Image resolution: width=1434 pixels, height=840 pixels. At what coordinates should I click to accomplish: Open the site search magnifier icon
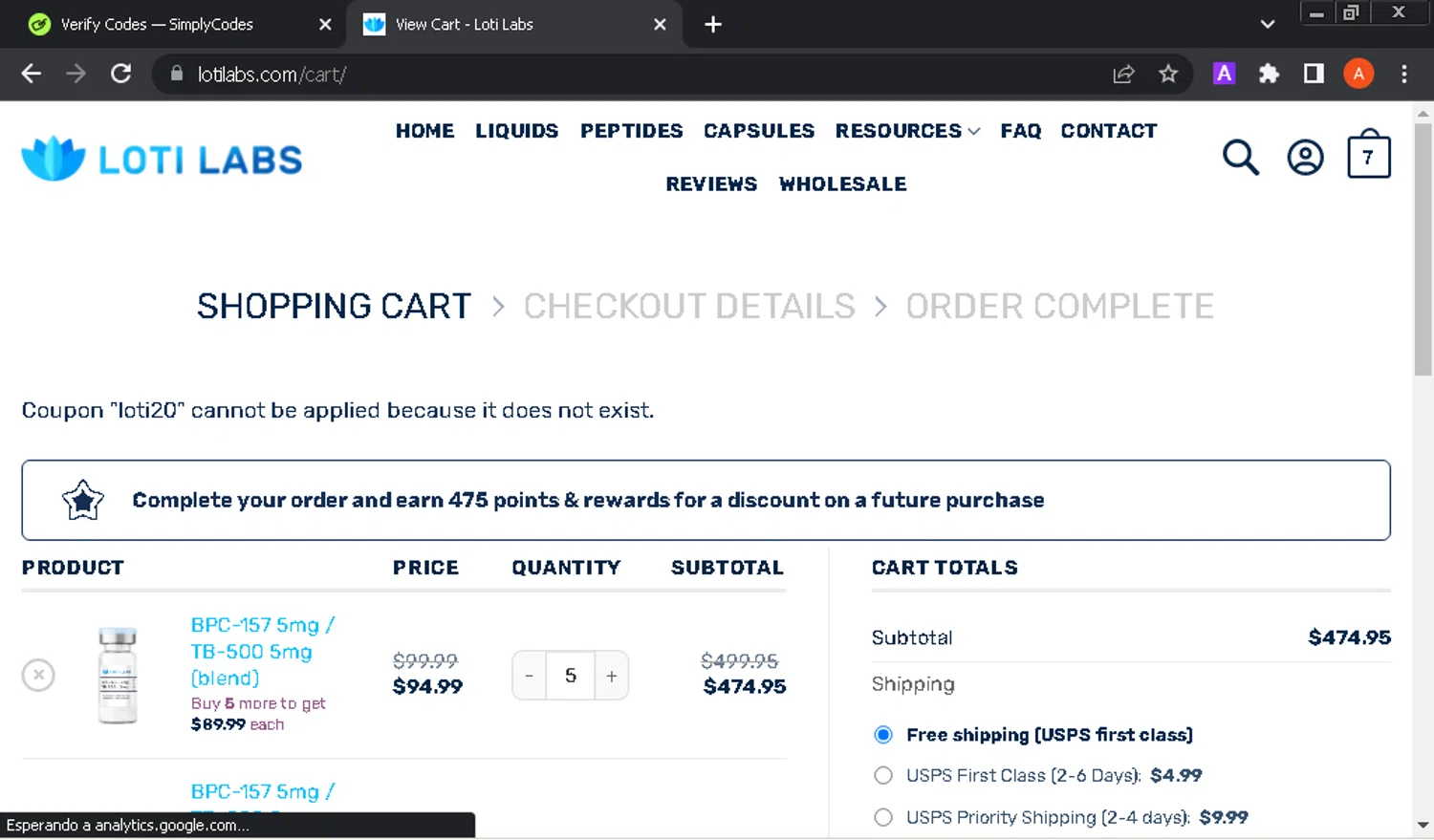(1241, 158)
